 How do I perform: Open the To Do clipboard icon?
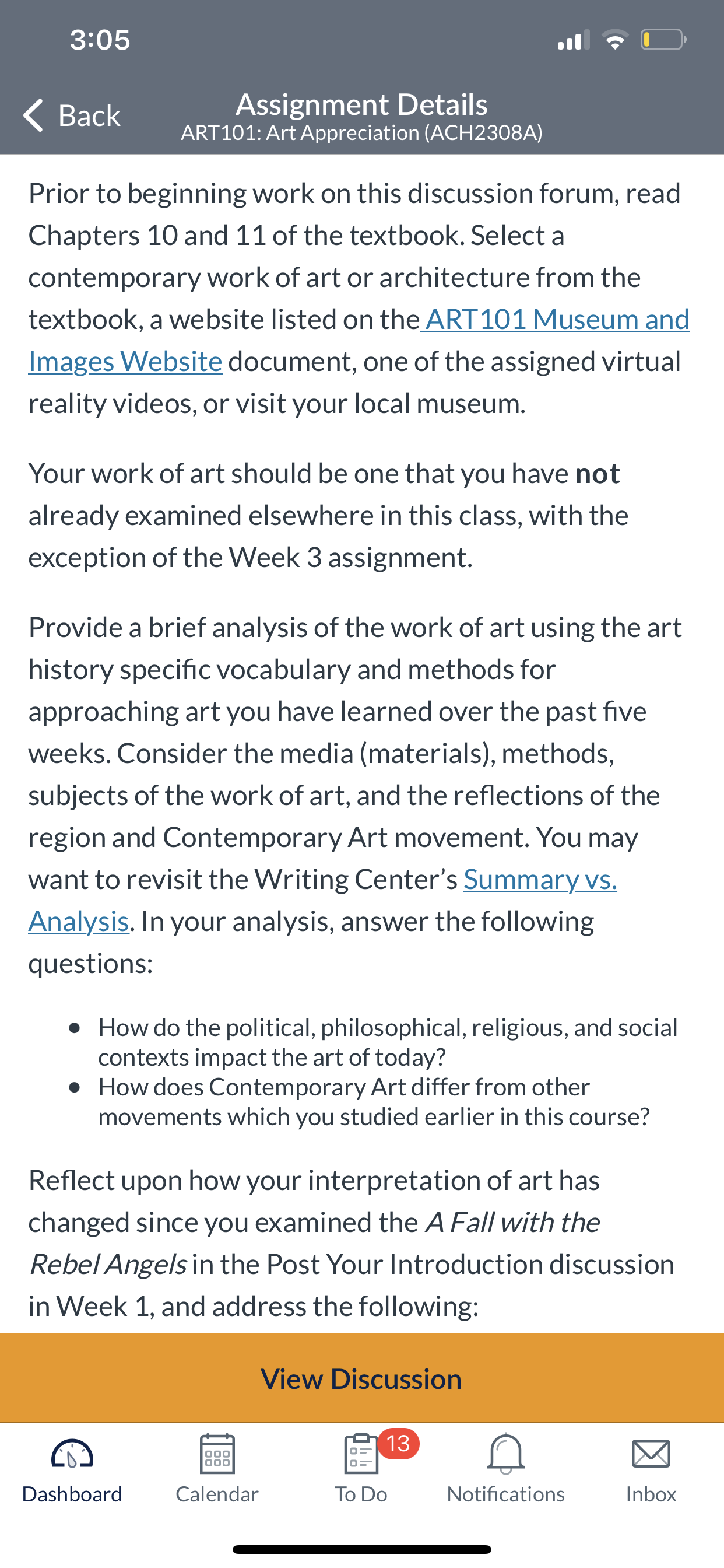pyautogui.click(x=361, y=1454)
